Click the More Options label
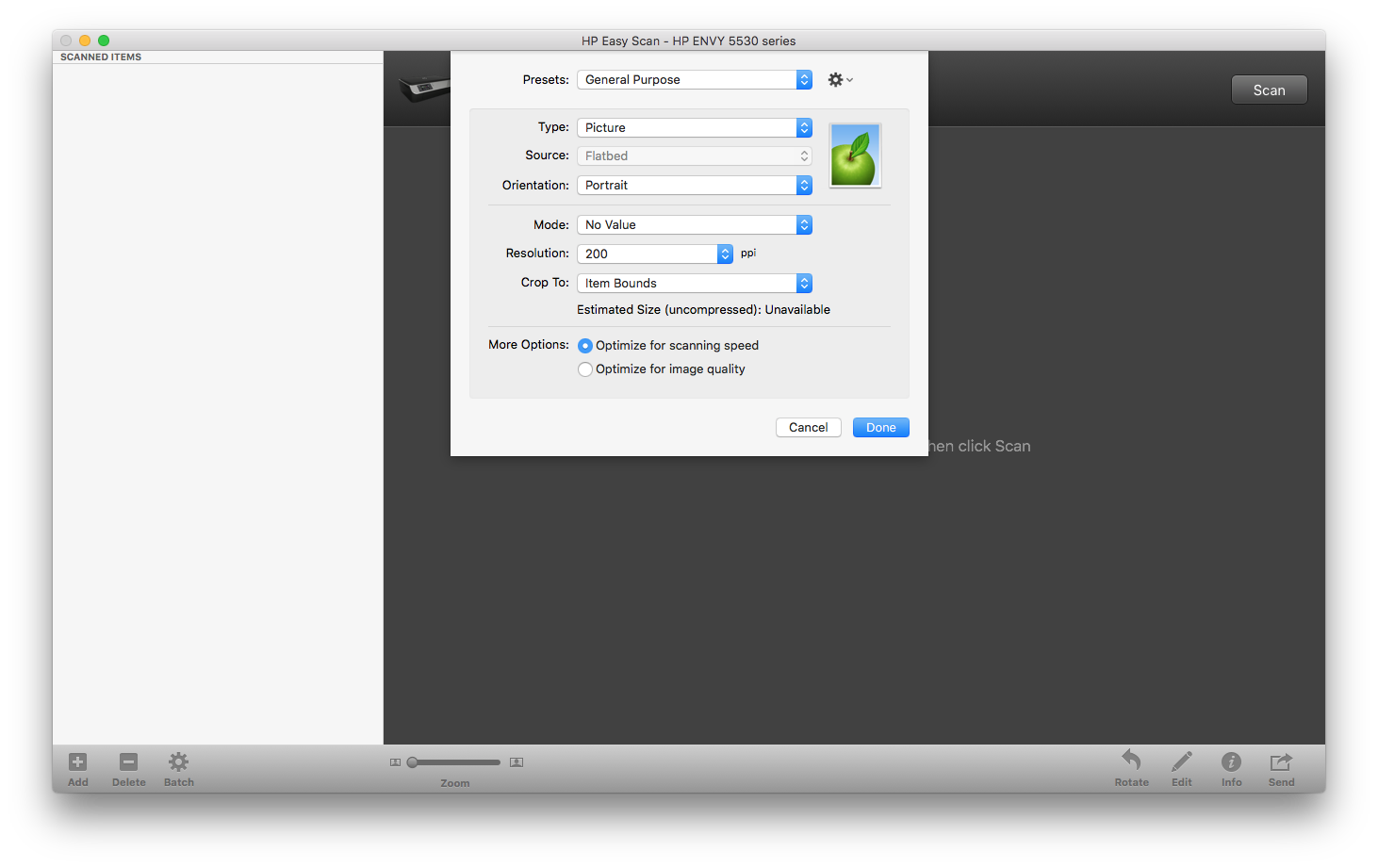The height and width of the screenshot is (868, 1378). coord(529,345)
